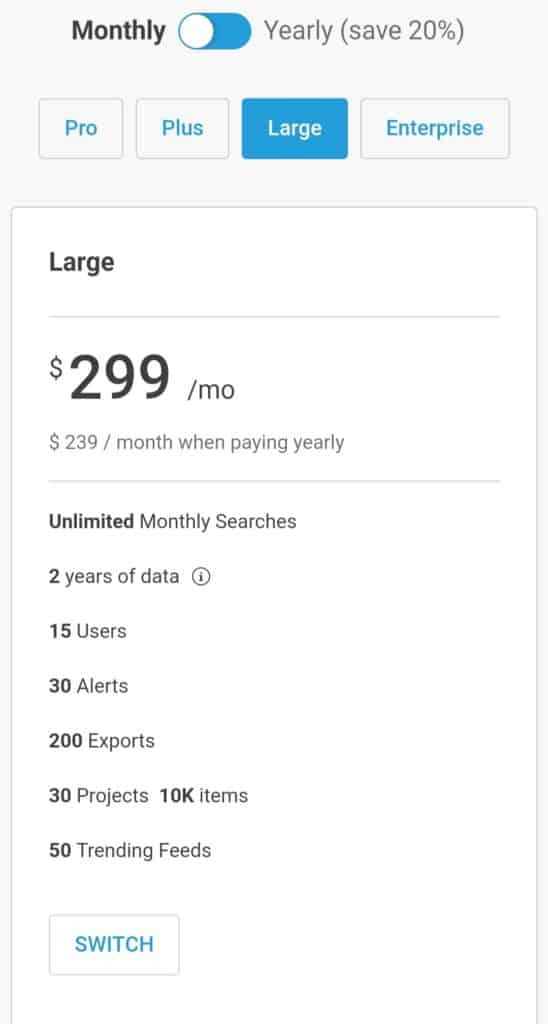Select the Pro plan tab

tap(81, 128)
